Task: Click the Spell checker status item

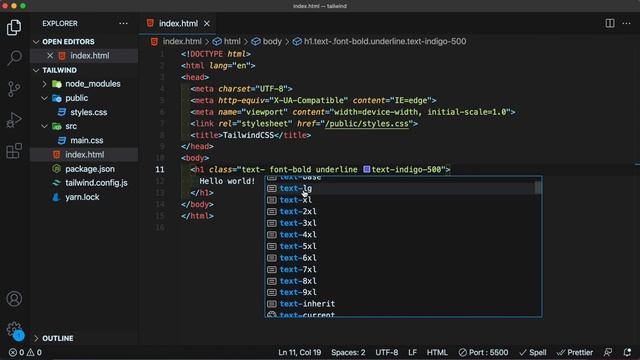Action: (533, 352)
